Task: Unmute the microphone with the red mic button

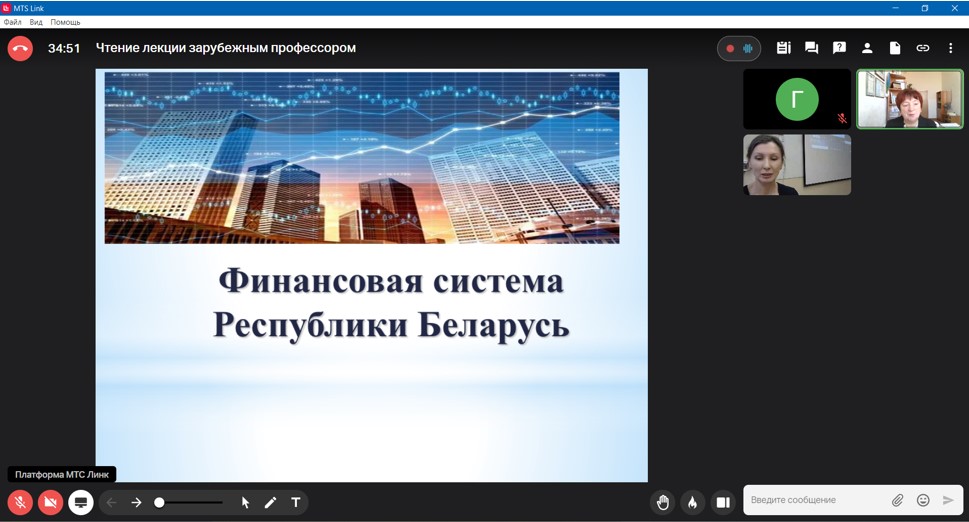Action: [20, 502]
